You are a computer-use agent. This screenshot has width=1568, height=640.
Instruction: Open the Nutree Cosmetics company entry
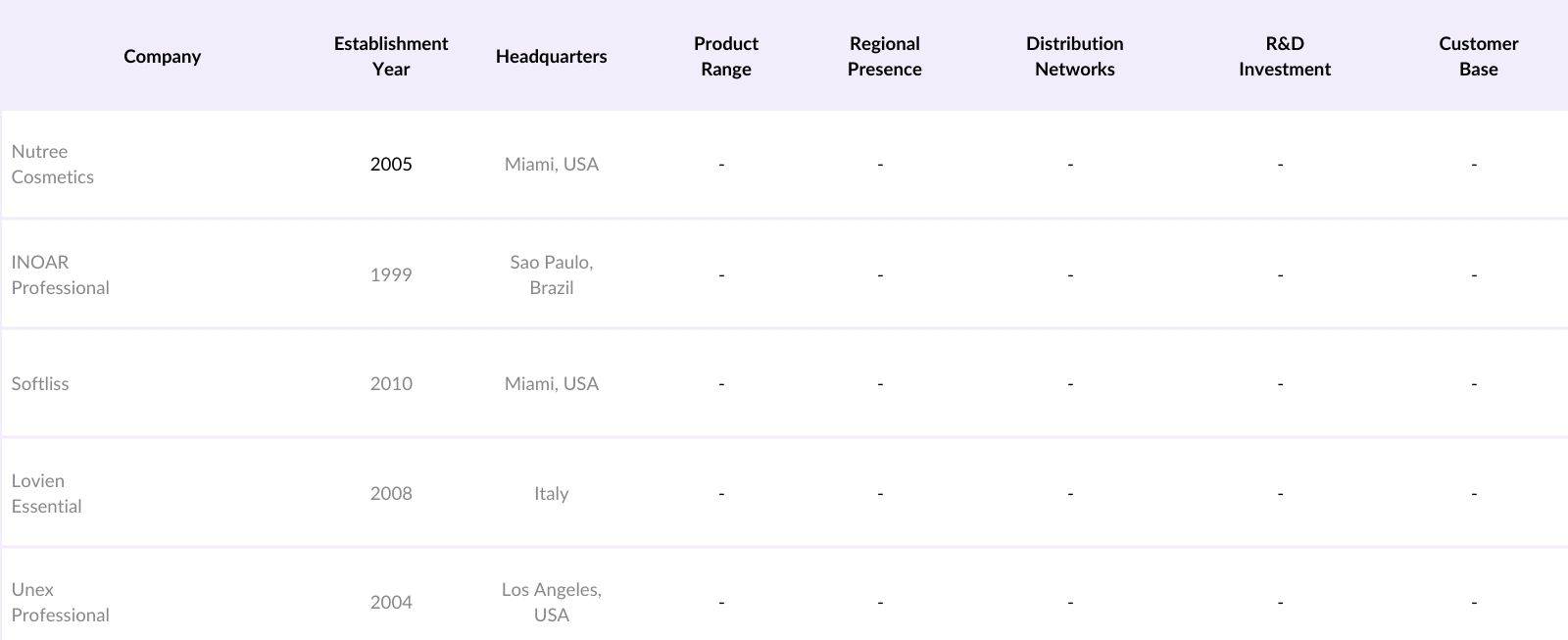point(53,165)
